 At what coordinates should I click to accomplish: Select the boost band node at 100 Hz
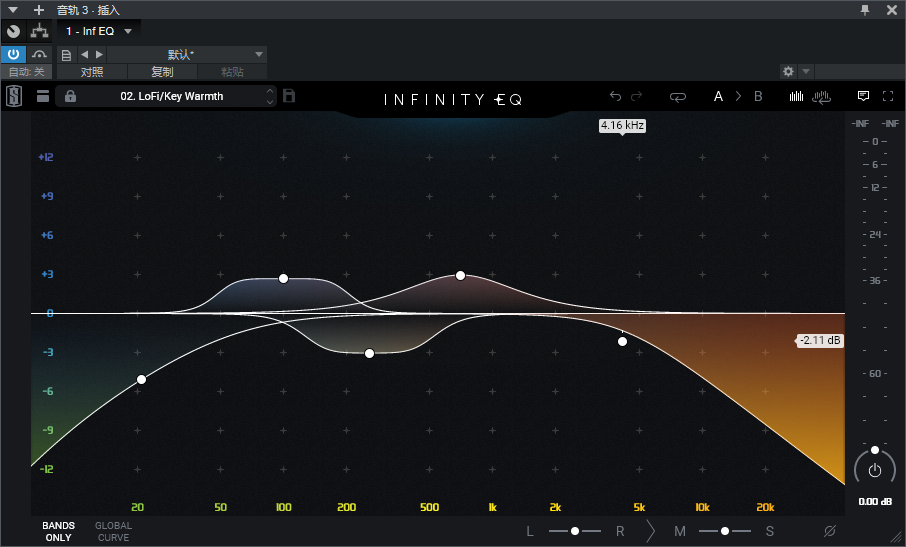pos(283,278)
